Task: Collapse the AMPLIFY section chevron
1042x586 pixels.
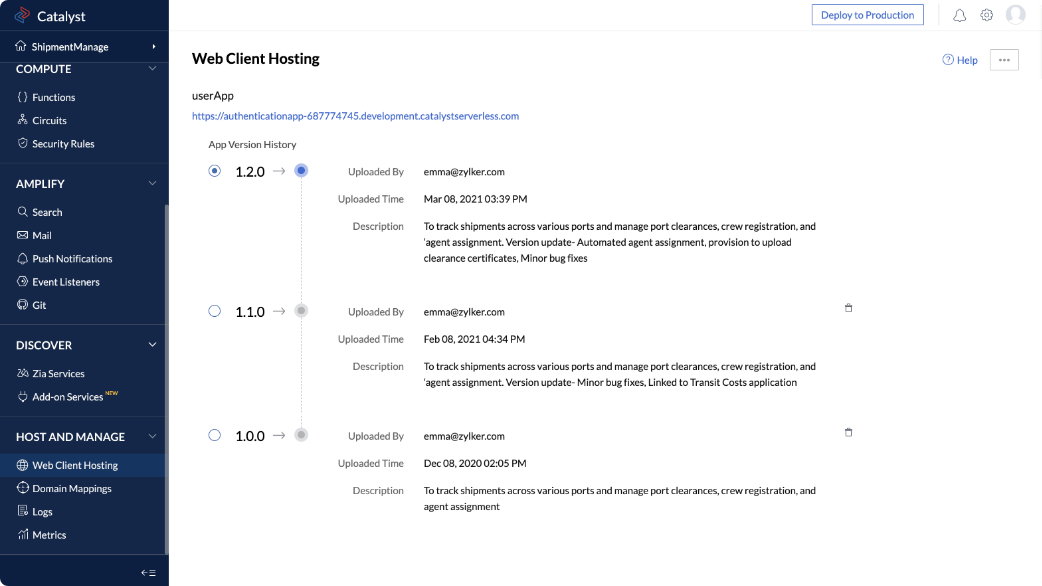Action: click(x=152, y=183)
